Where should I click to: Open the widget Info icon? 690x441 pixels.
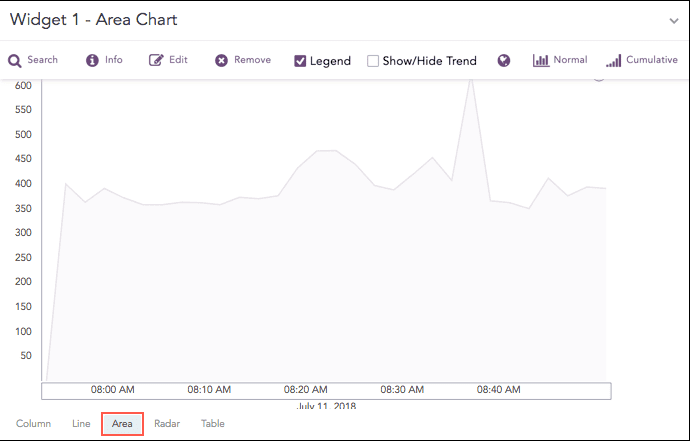coord(93,61)
